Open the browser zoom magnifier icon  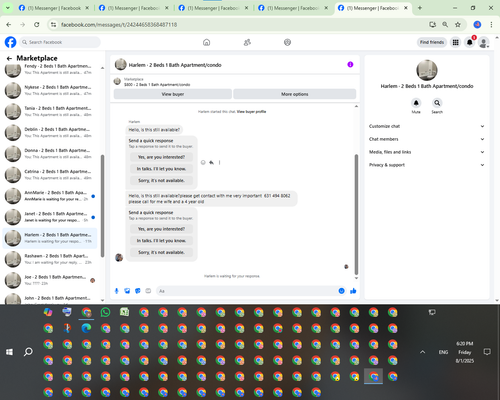[x=445, y=24]
